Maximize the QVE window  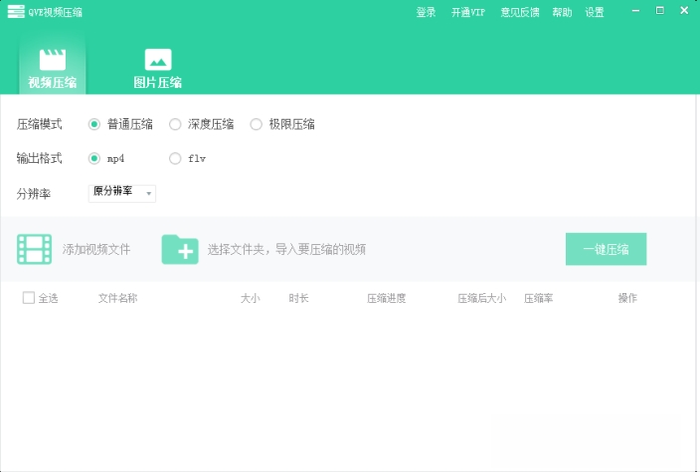[x=660, y=11]
